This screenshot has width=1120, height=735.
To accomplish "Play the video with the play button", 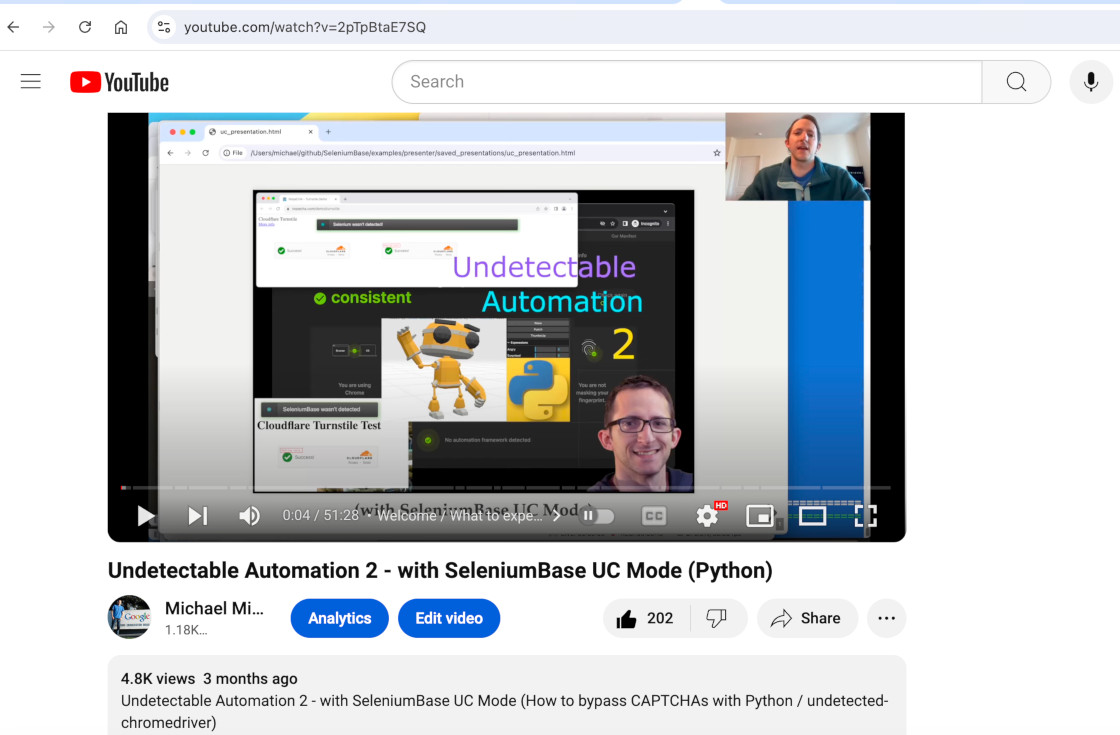I will click(146, 516).
